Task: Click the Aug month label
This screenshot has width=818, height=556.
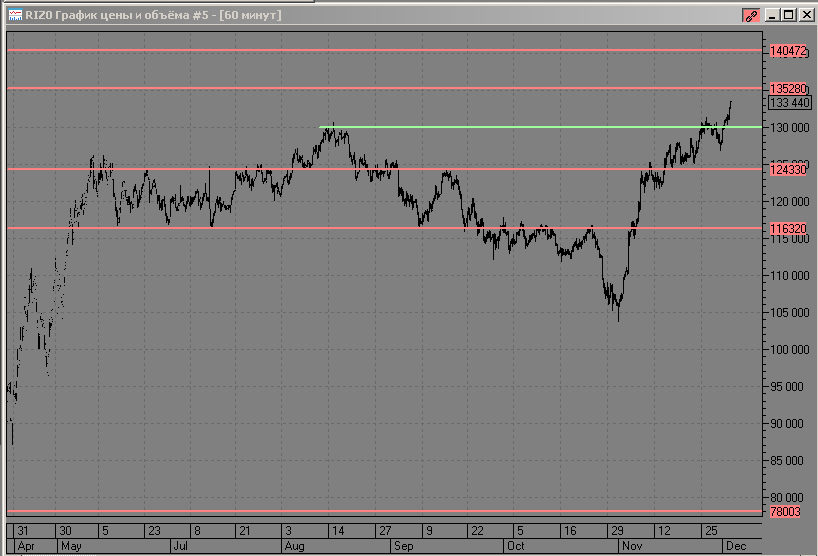Action: 294,547
